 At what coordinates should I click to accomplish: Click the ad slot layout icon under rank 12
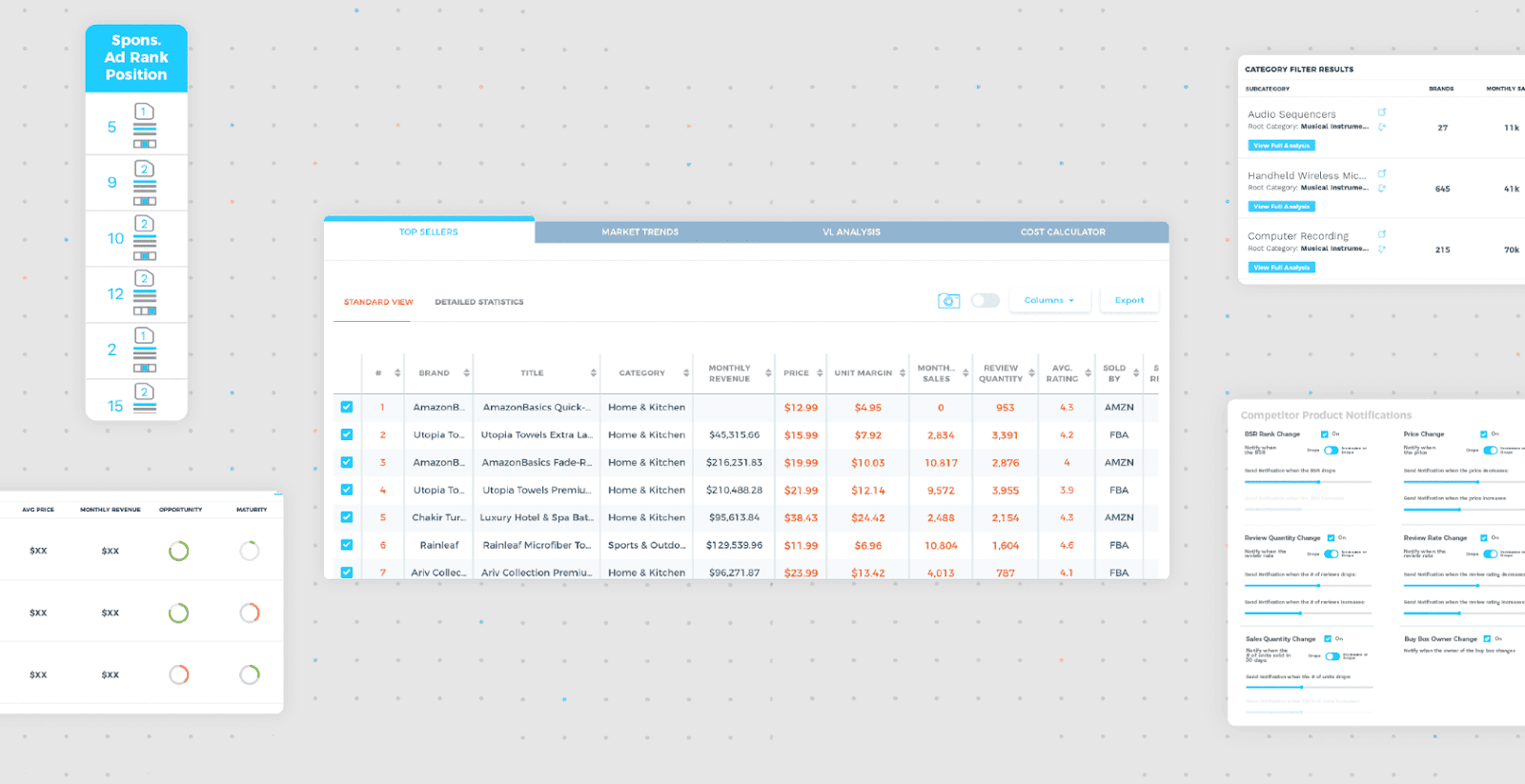point(145,311)
